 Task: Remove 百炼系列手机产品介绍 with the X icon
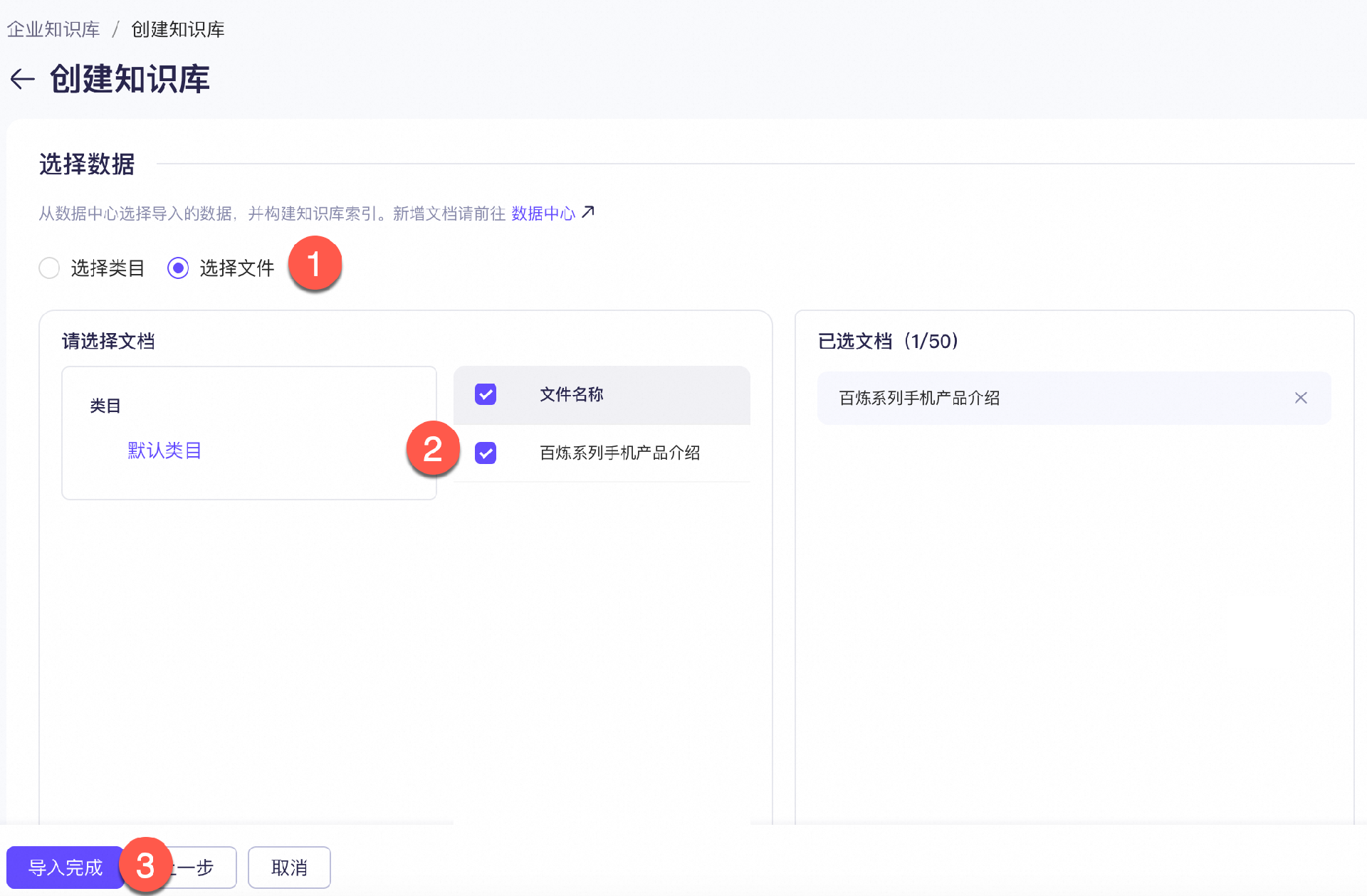[x=1301, y=398]
